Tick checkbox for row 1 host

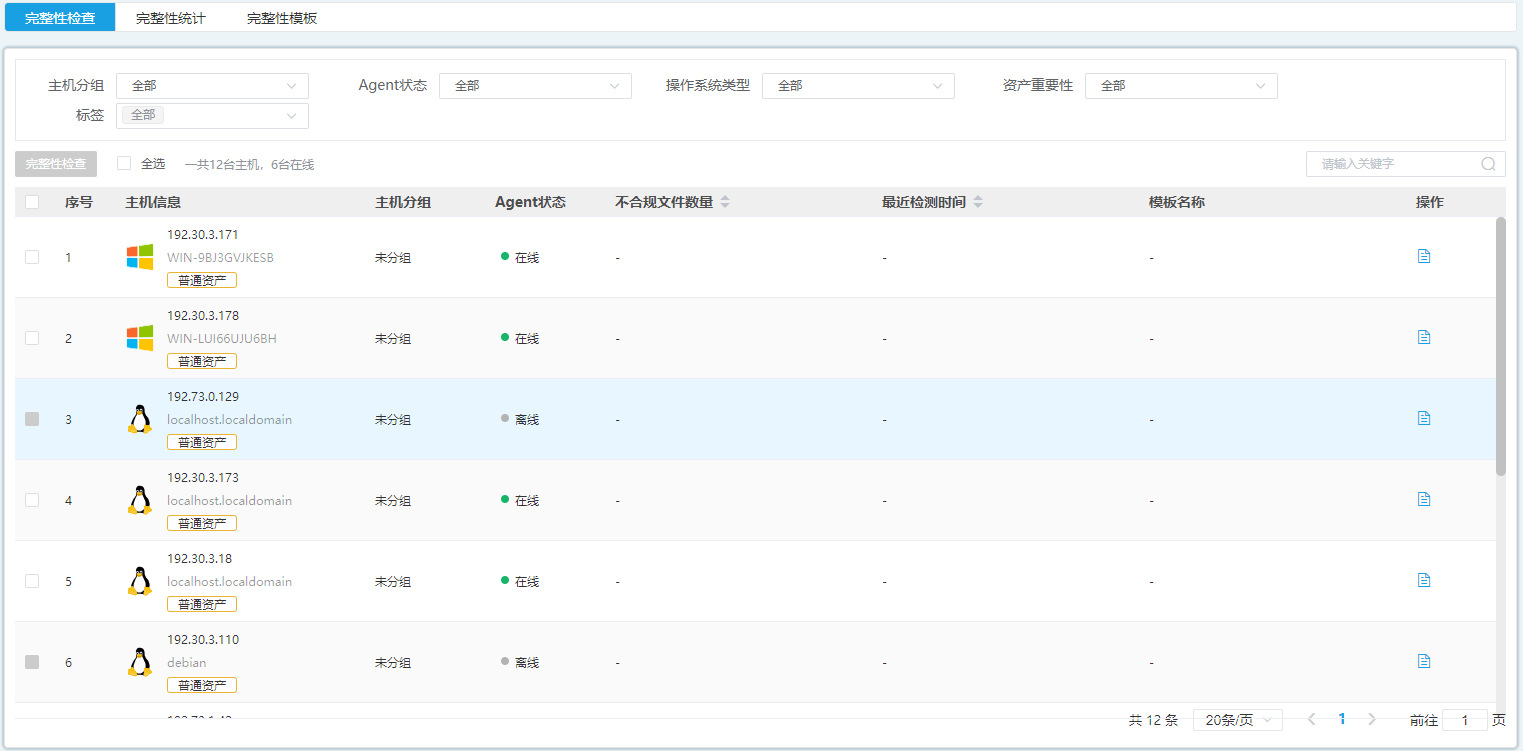[32, 257]
